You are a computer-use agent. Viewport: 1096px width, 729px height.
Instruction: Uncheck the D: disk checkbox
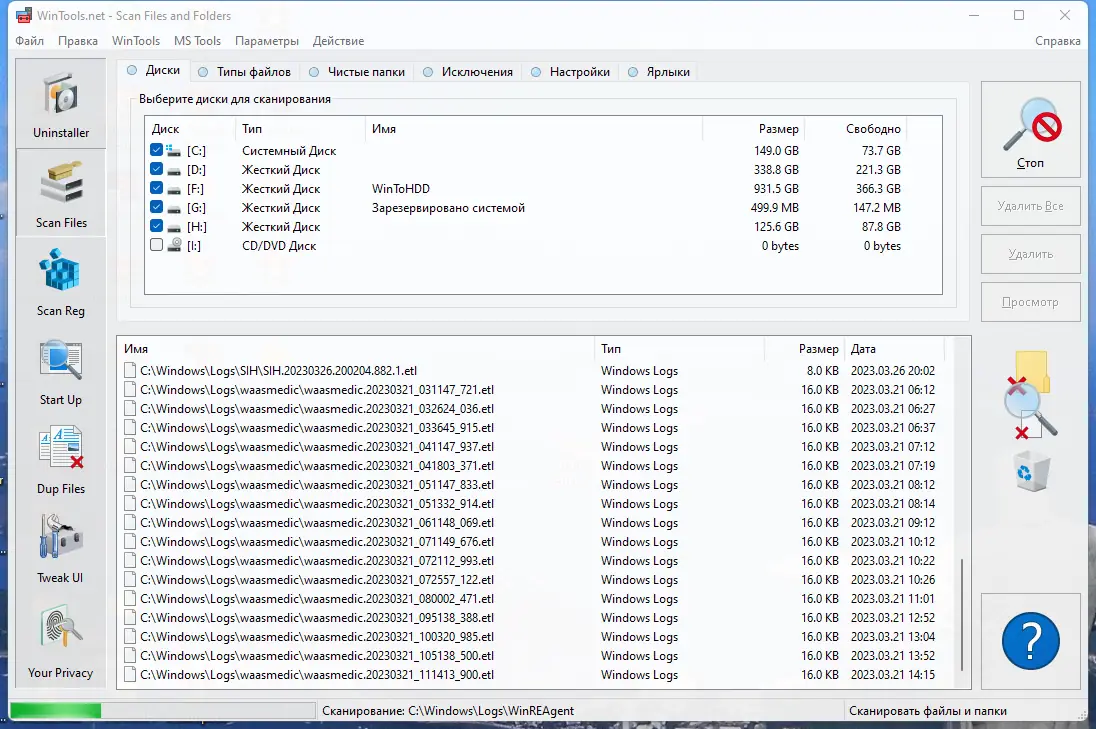pos(157,169)
